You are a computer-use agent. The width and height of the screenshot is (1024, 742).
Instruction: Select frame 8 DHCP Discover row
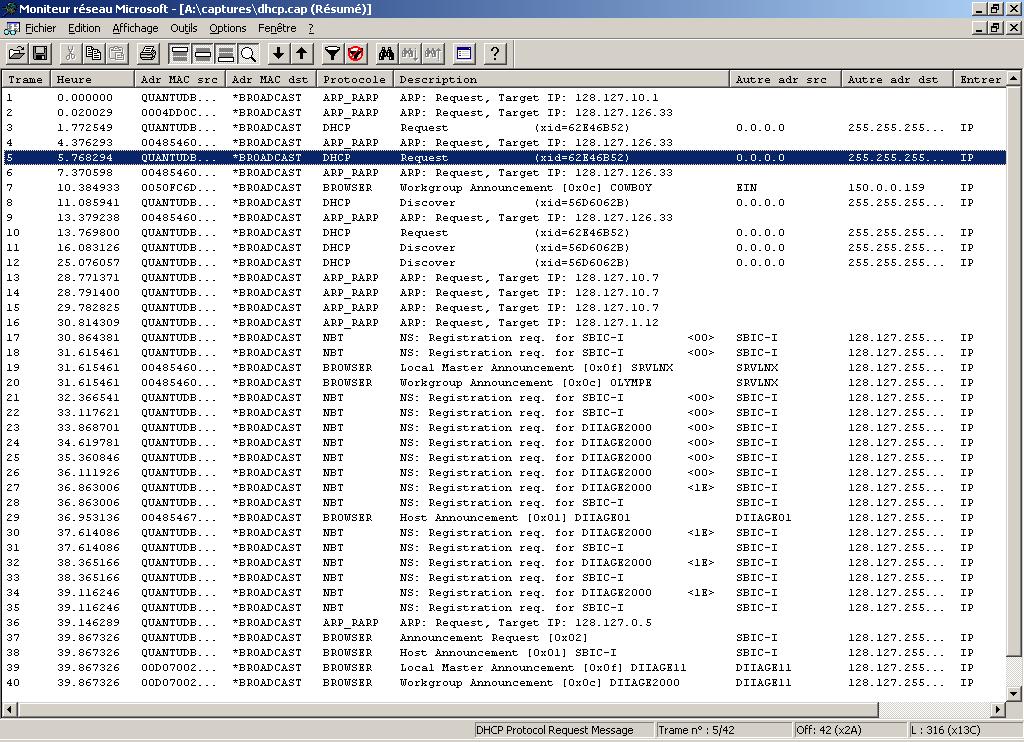pyautogui.click(x=504, y=203)
